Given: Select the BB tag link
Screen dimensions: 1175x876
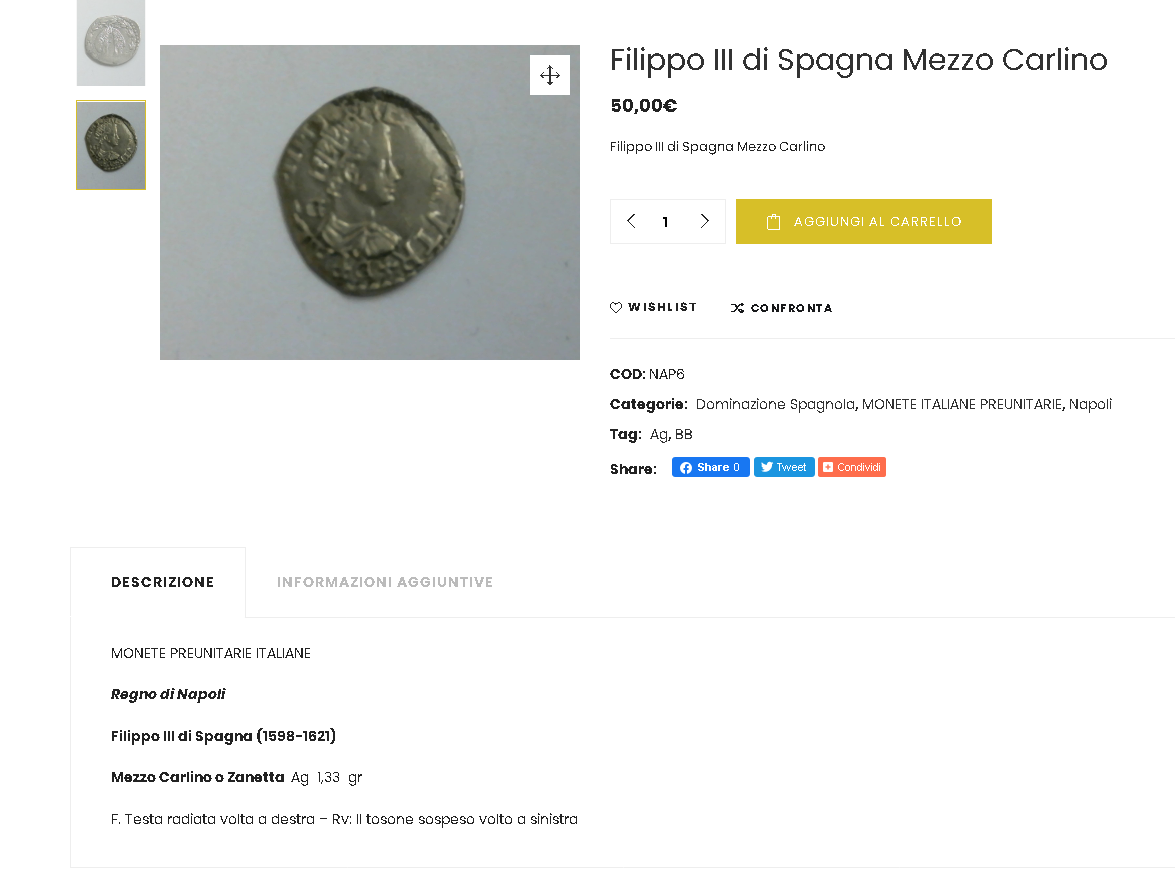Looking at the screenshot, I should [683, 435].
